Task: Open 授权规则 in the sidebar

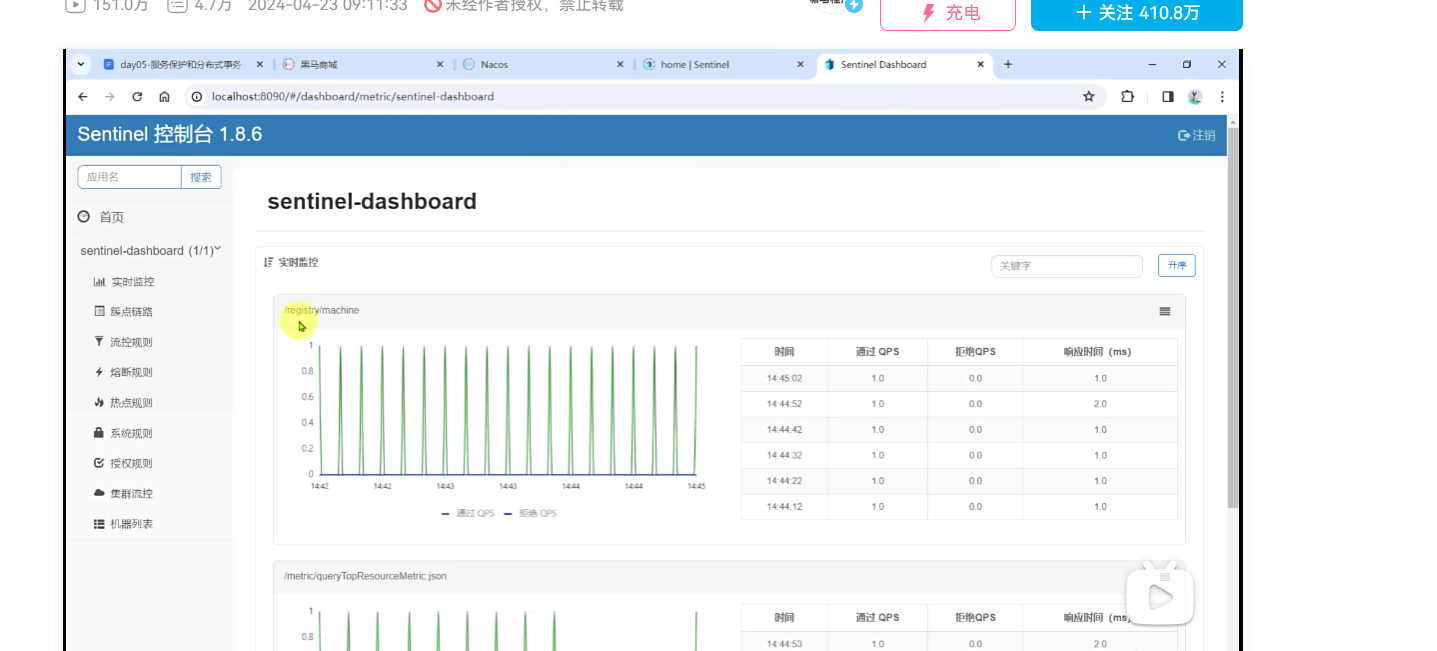Action: pos(123,463)
